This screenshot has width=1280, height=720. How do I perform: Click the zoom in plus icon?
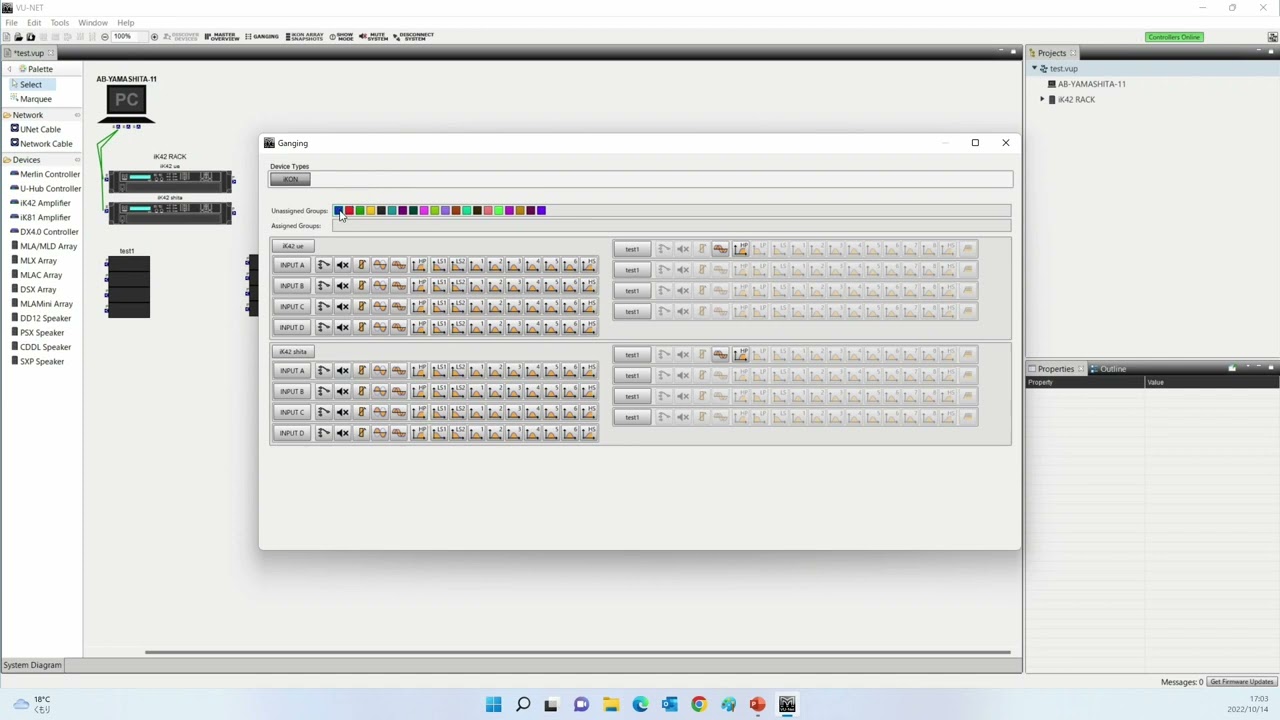coord(154,37)
